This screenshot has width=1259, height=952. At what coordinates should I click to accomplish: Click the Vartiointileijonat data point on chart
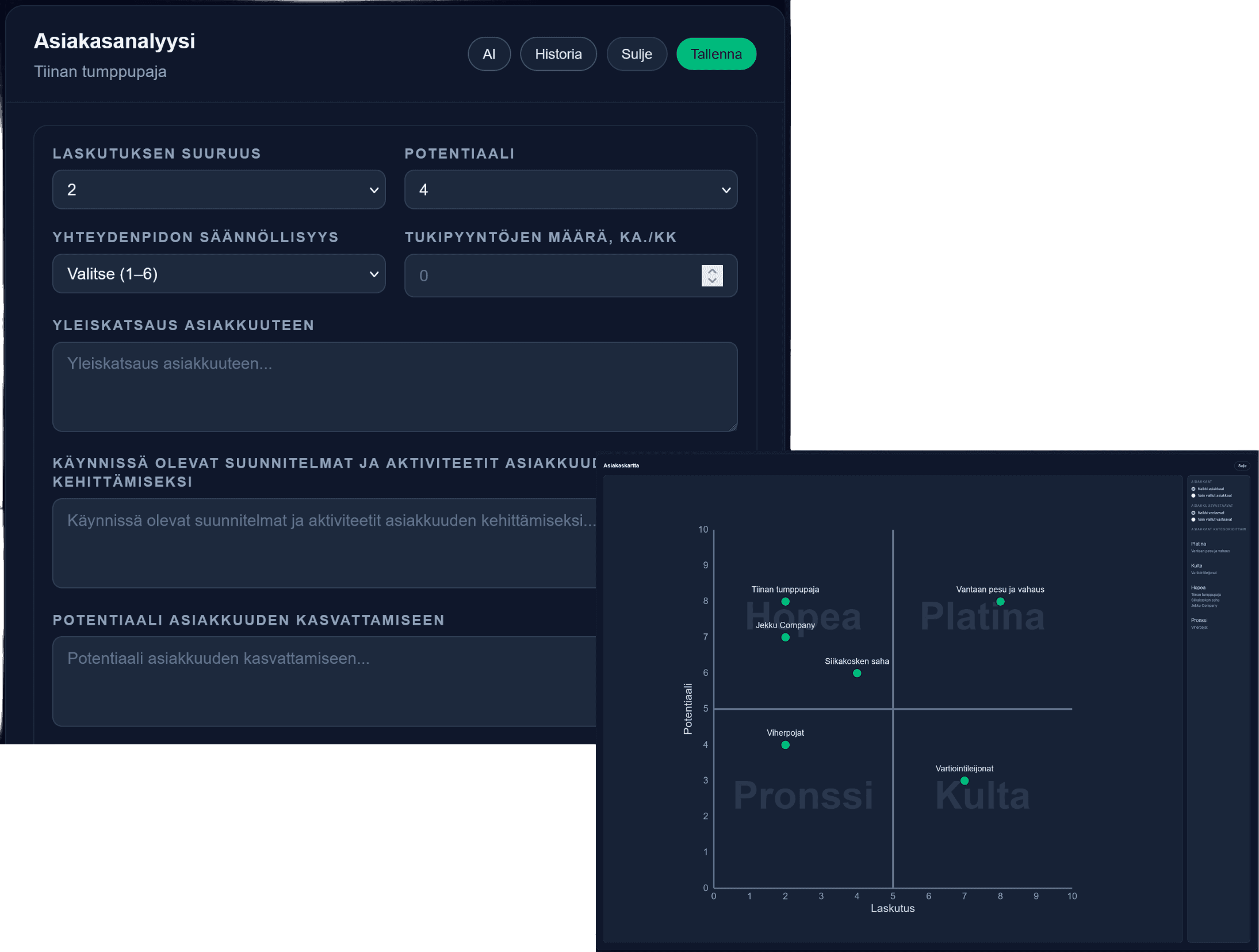965,781
